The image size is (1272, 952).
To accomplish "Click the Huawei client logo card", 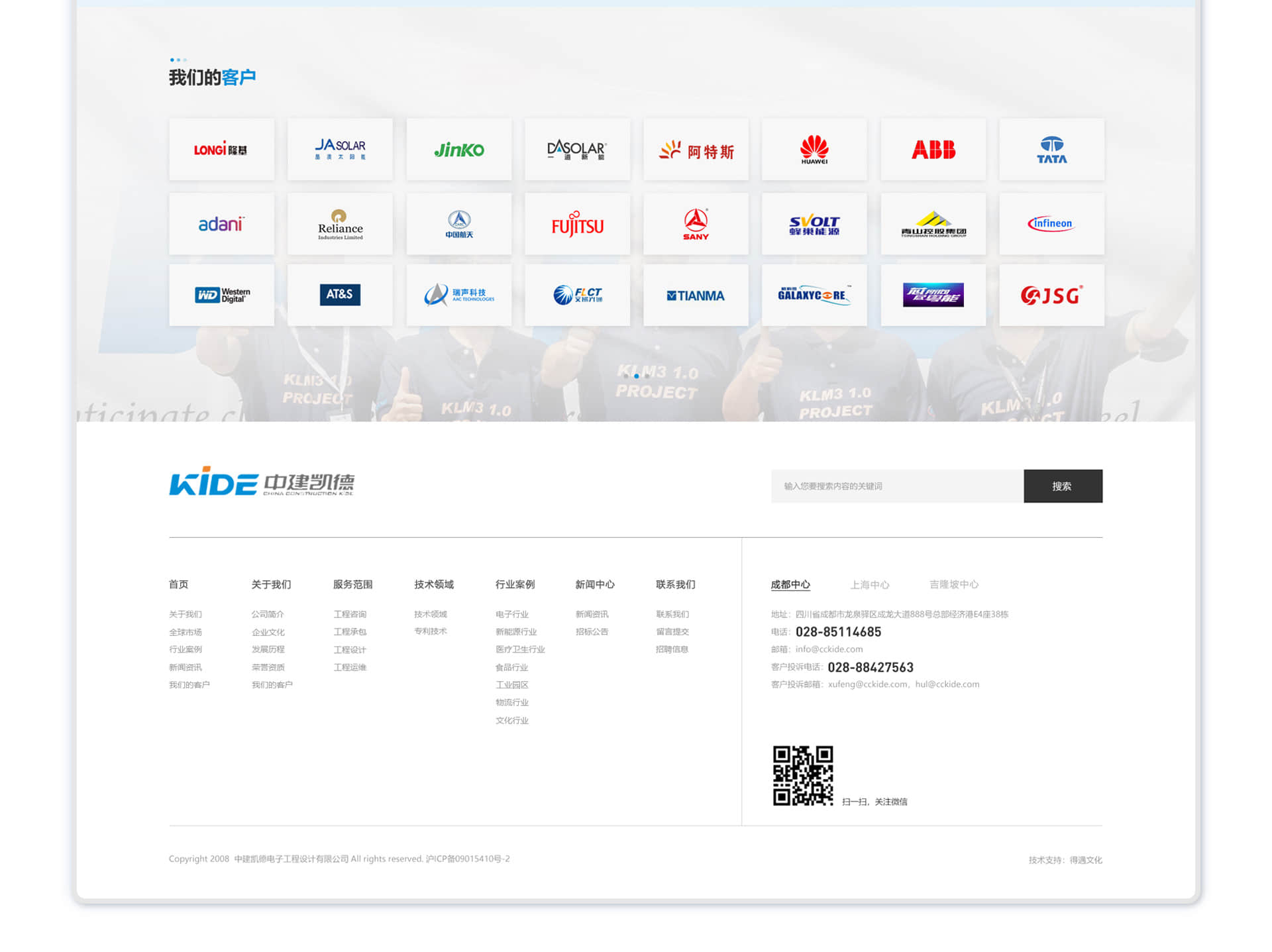I will click(x=814, y=149).
